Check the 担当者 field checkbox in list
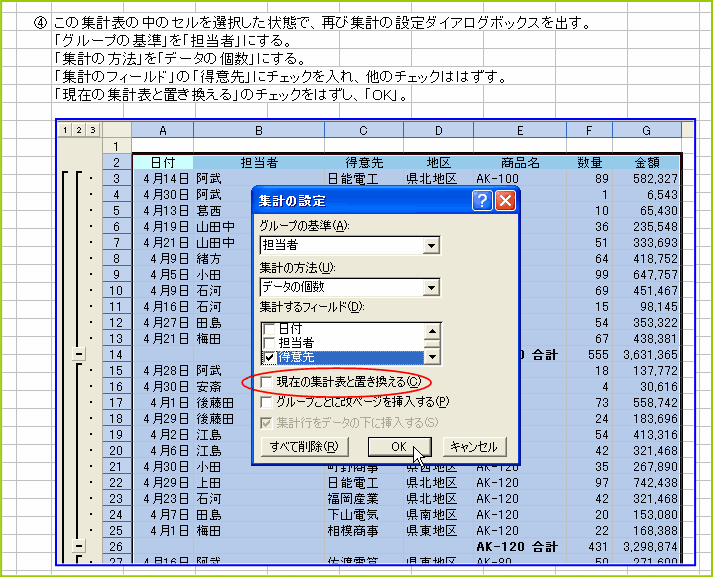 tap(269, 342)
